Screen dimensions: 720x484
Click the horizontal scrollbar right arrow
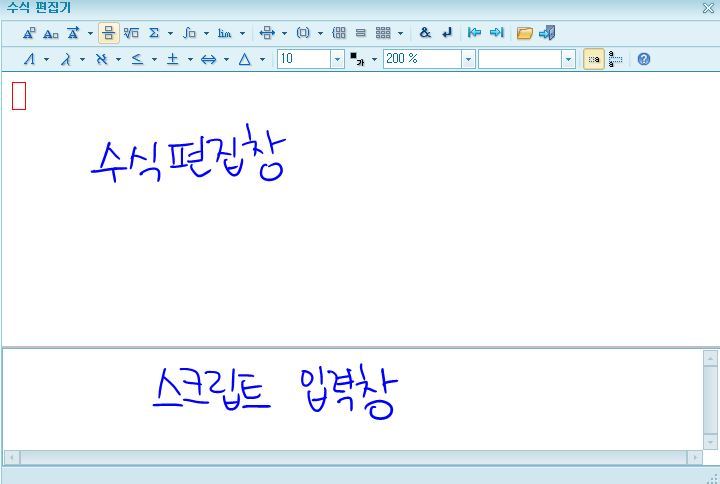(x=695, y=457)
